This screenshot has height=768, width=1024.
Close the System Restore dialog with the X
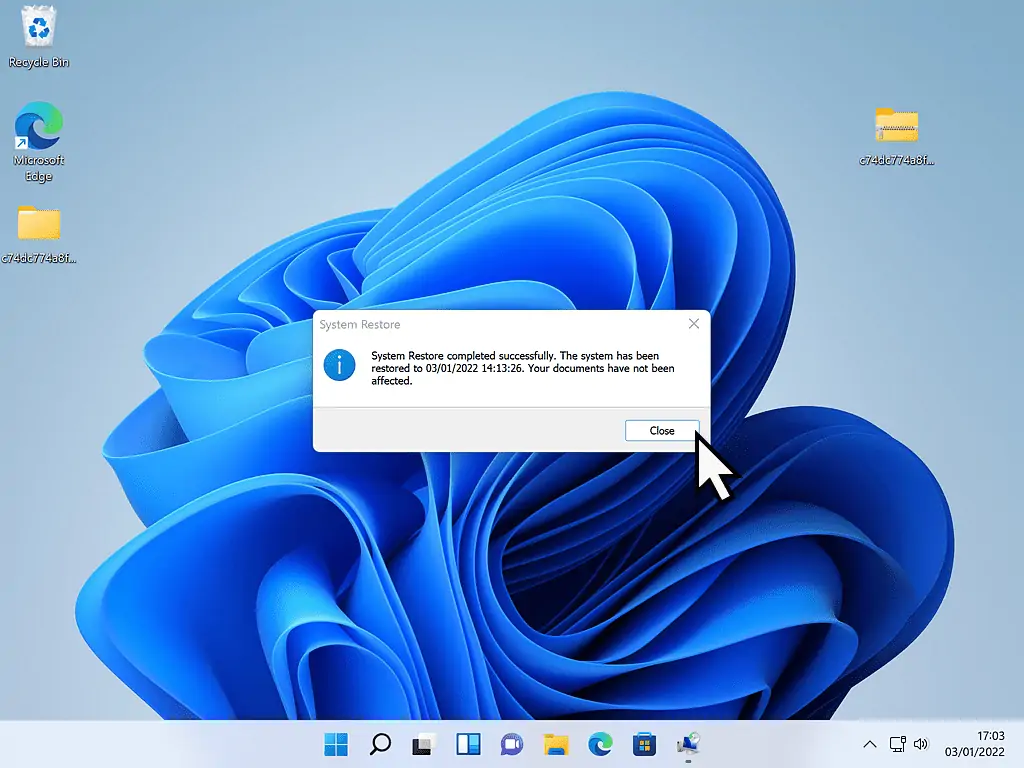694,323
